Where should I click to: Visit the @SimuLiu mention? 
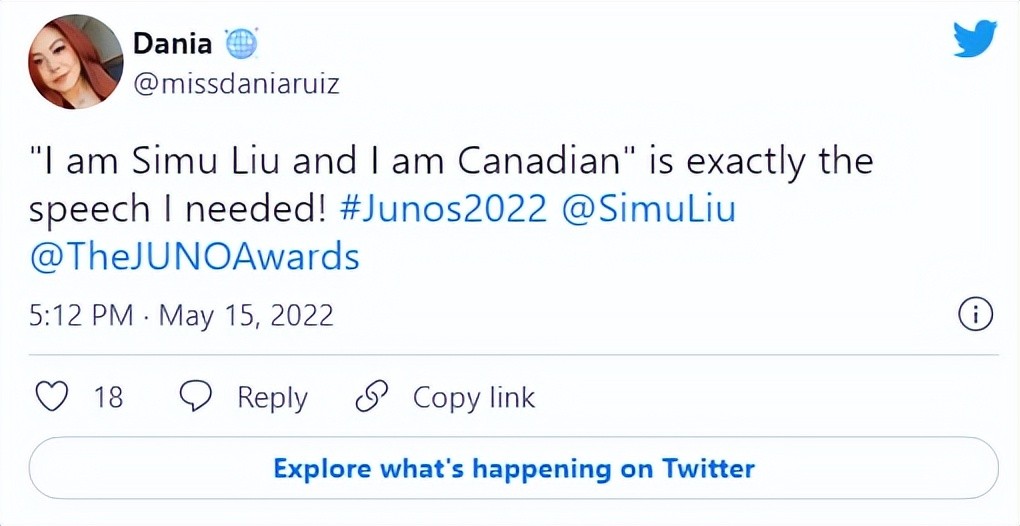(x=650, y=210)
